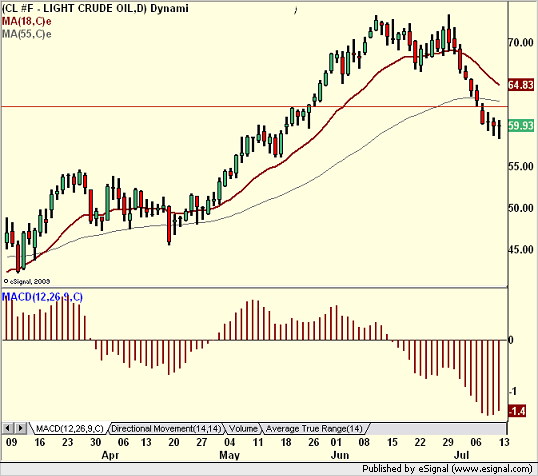
Task: Click the 70.00 price axis label
Action: [521, 43]
